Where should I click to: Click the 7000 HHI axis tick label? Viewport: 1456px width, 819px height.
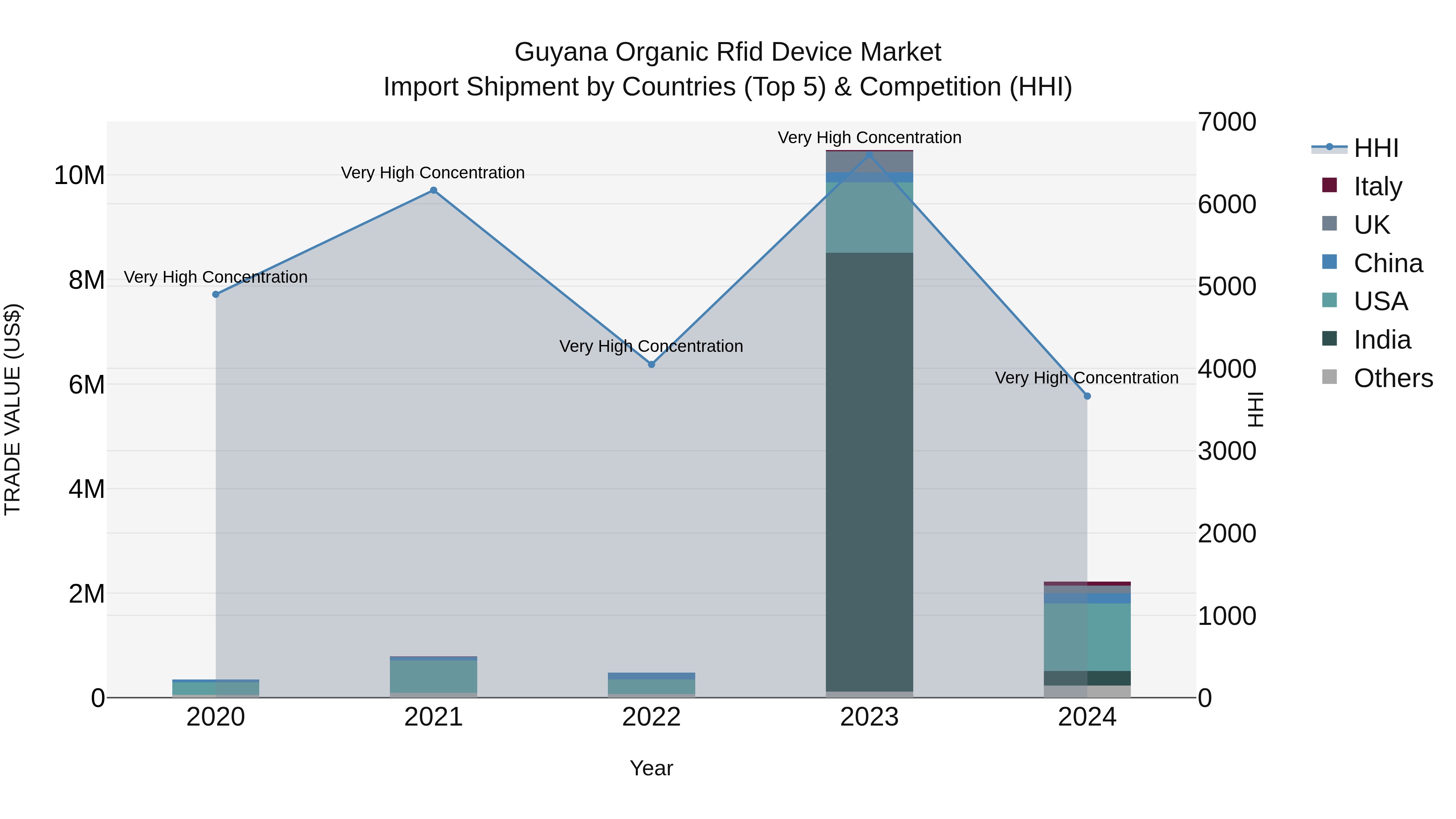coord(1227,122)
